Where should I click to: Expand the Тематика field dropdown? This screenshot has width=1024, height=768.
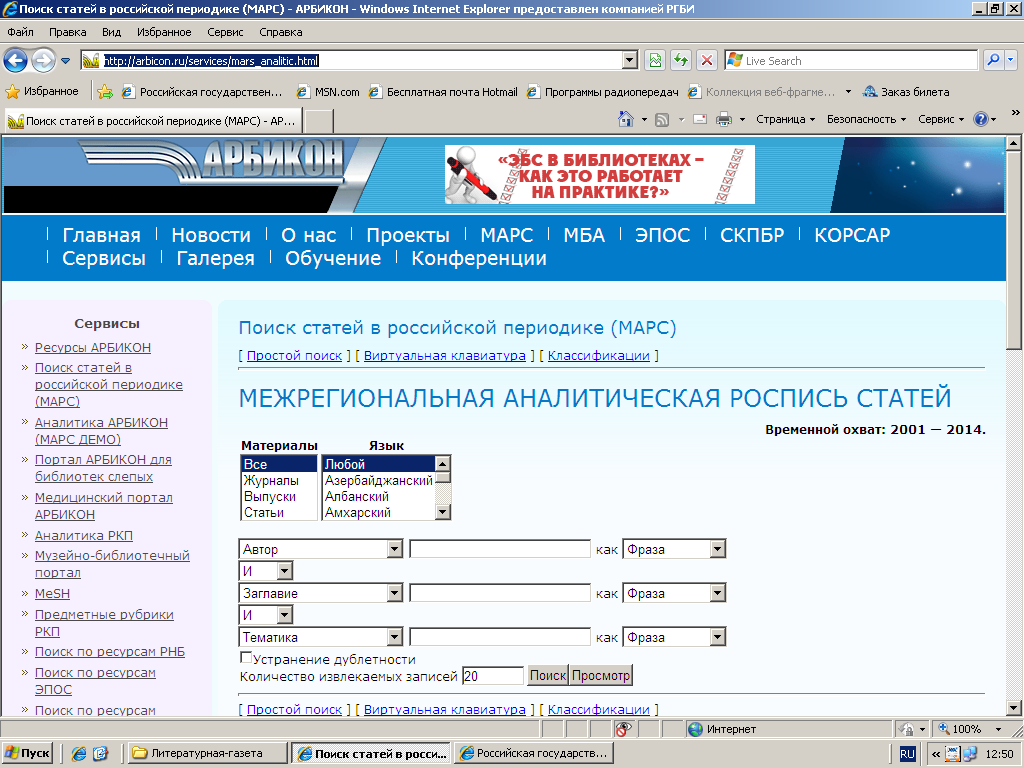coord(394,637)
